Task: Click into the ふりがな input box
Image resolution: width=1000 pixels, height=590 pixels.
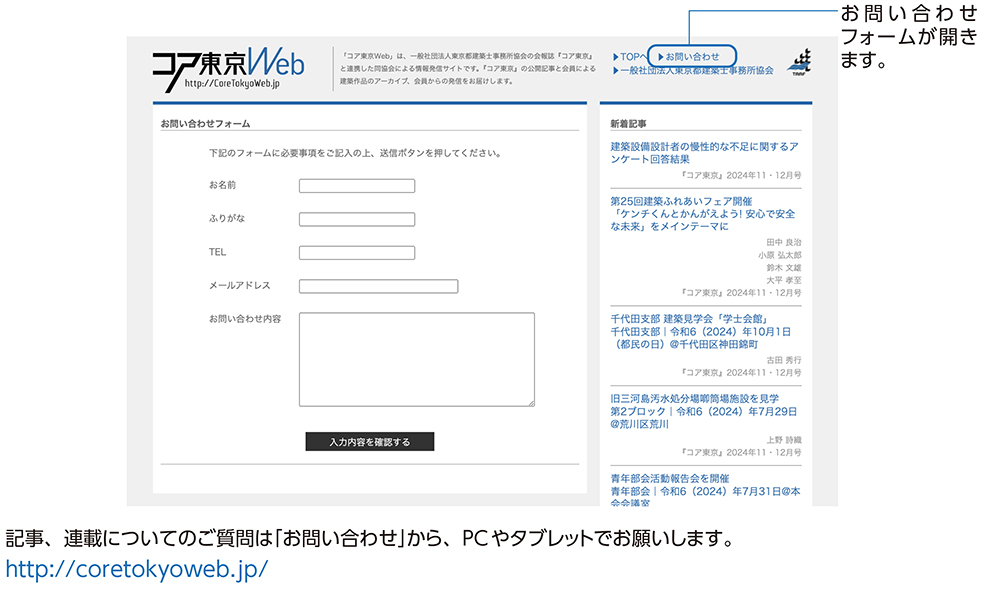Action: point(356,219)
